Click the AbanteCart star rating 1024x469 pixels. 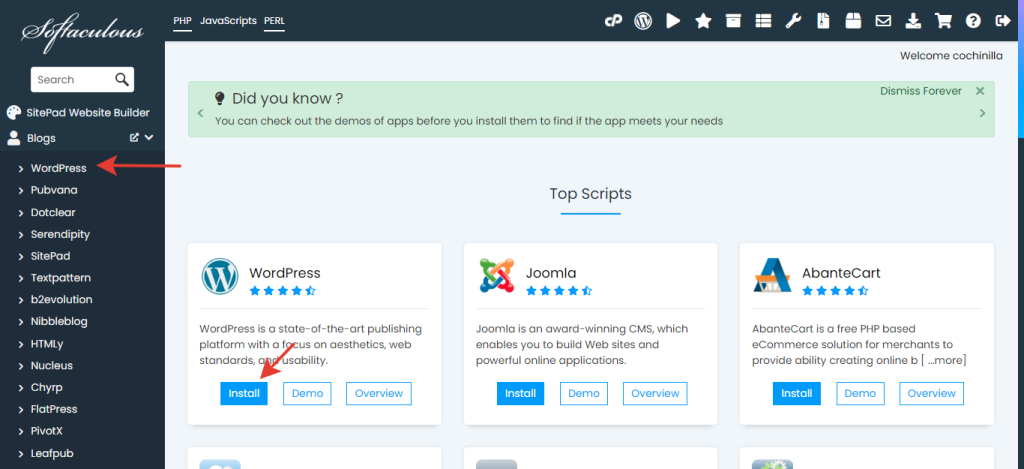(835, 291)
